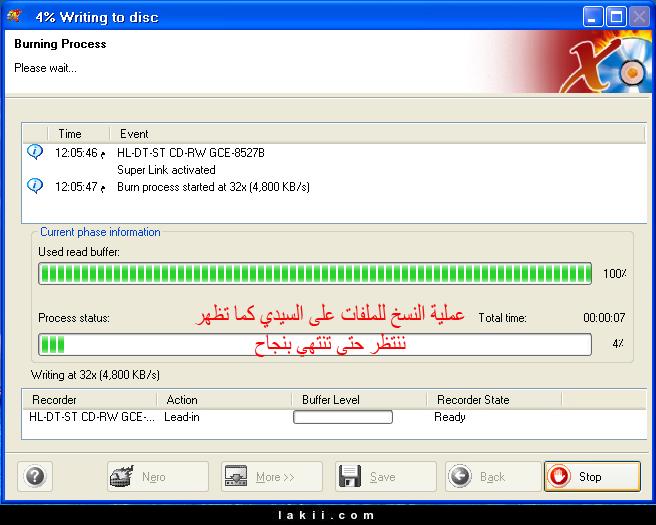Click the back arrow icon
The width and height of the screenshot is (656, 525).
click(460, 476)
